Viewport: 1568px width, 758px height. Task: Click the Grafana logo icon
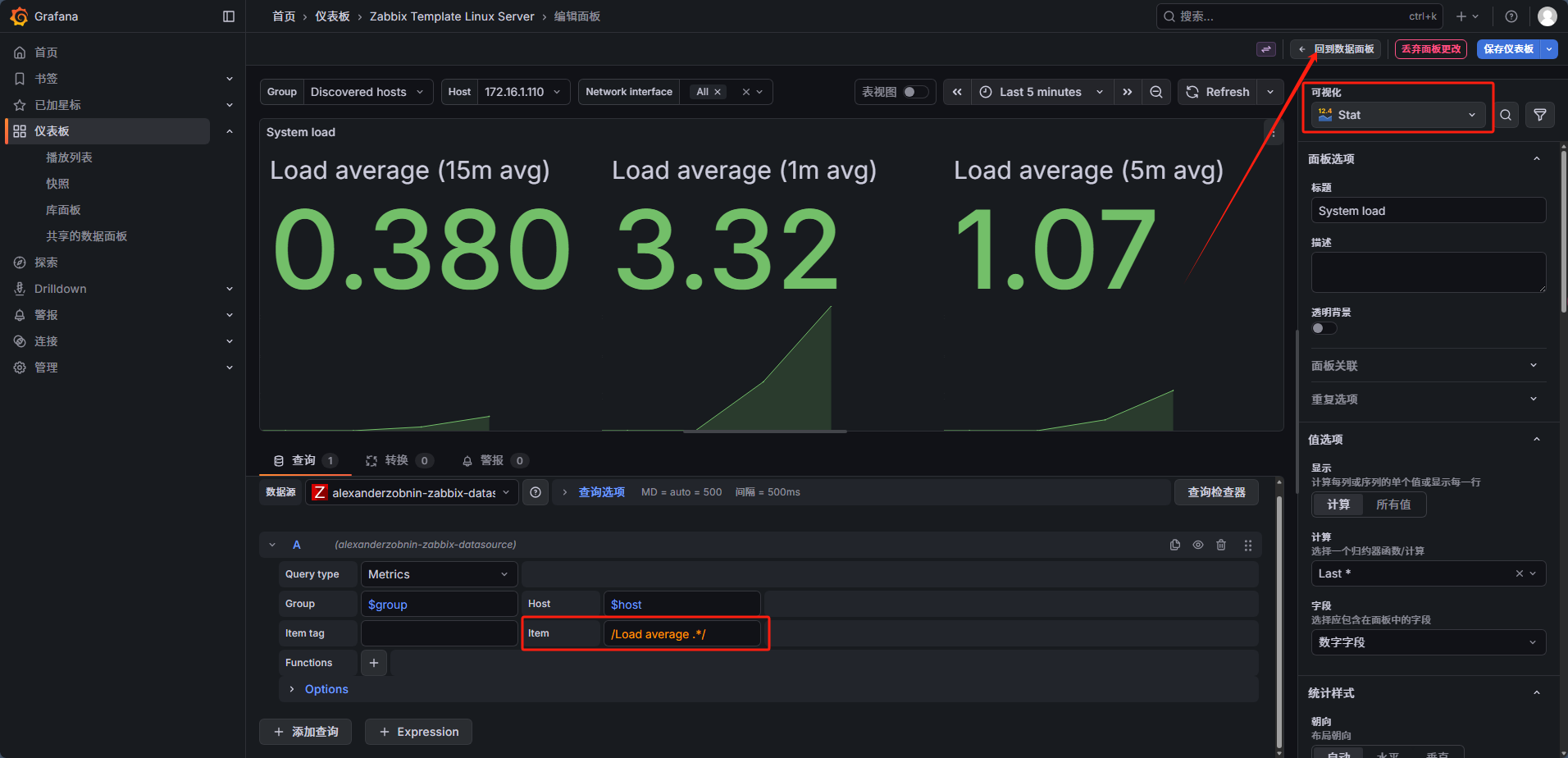point(19,16)
